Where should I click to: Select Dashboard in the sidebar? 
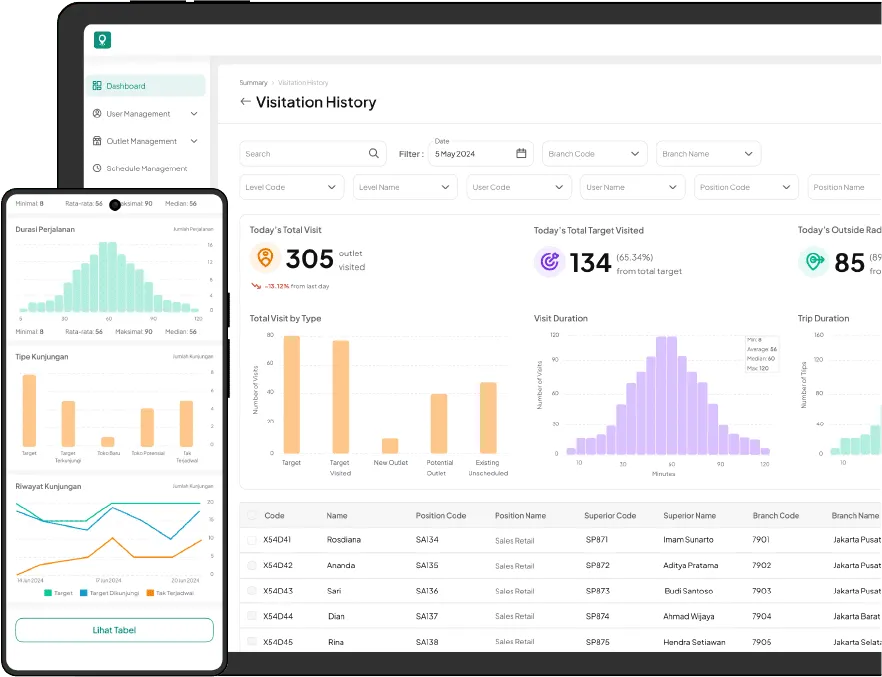[x=146, y=86]
